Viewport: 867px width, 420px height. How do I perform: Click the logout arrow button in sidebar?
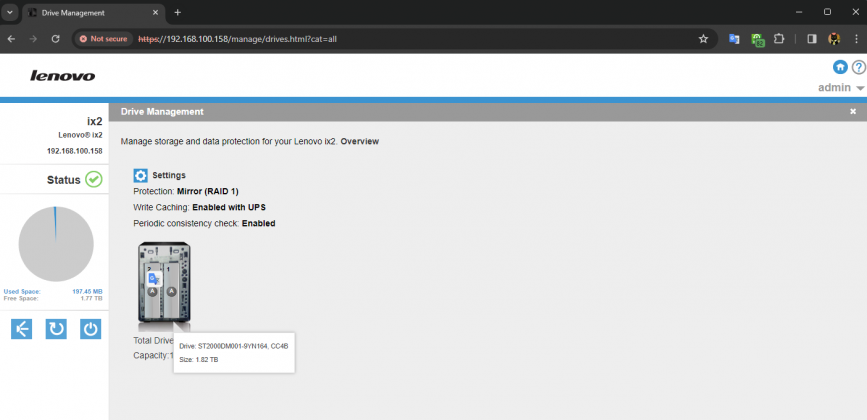[22, 329]
